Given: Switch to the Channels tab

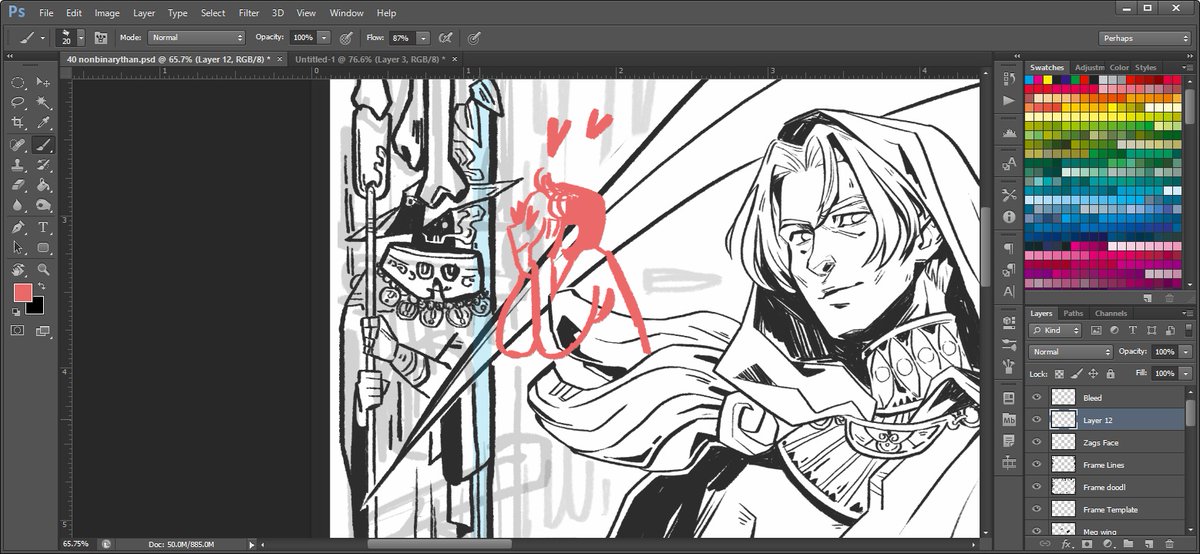Looking at the screenshot, I should [1111, 313].
